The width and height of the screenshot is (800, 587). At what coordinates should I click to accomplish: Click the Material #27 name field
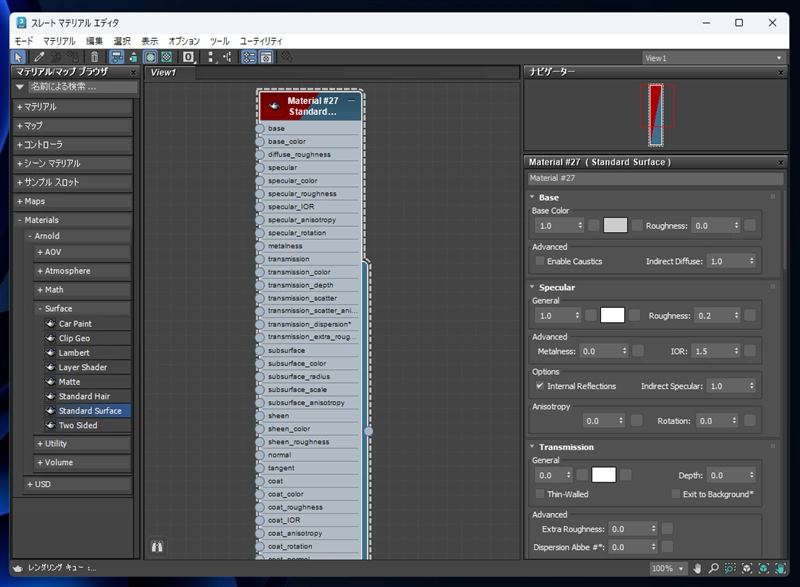pyautogui.click(x=655, y=178)
